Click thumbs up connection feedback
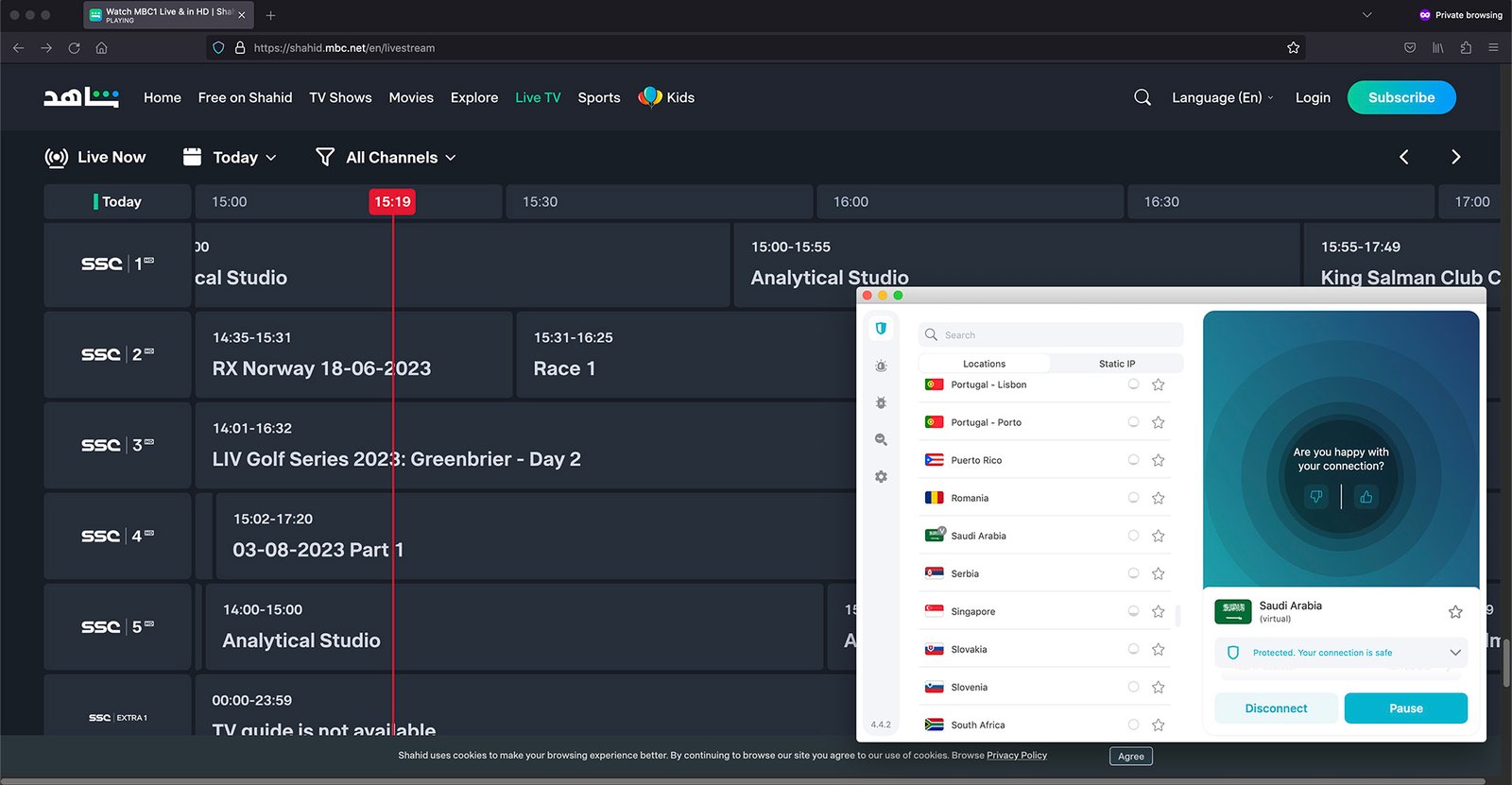 click(1366, 496)
